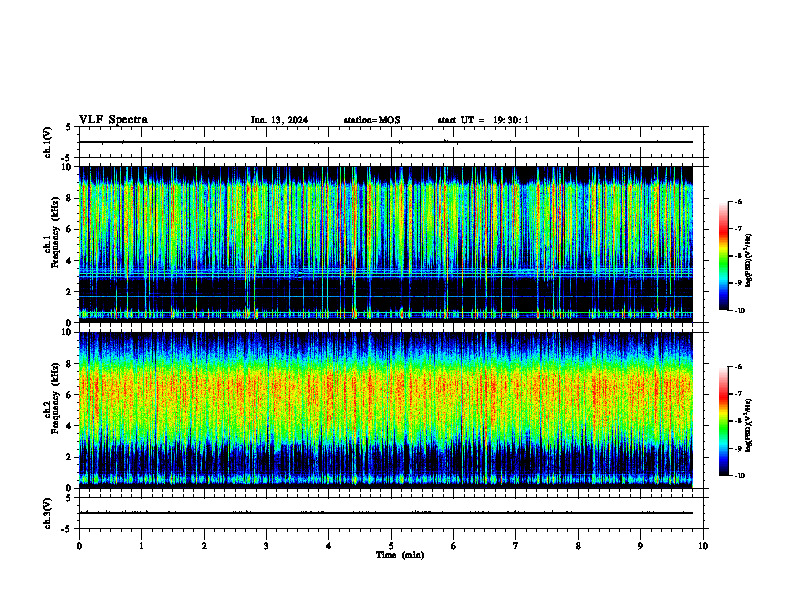
Task: Click time-axis tick label "4"
Action: 329,546
